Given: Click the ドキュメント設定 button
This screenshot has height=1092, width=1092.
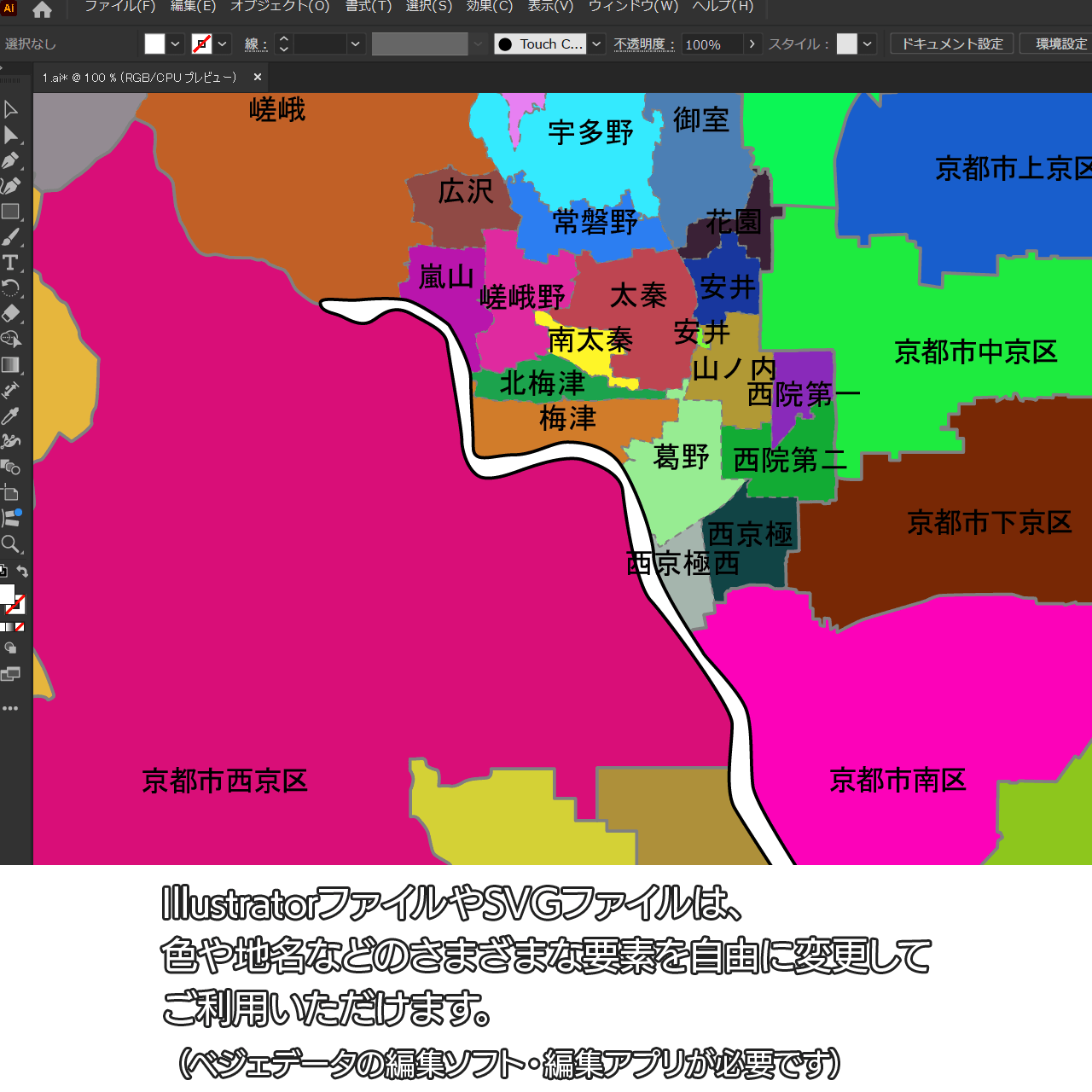Looking at the screenshot, I should coord(952,44).
